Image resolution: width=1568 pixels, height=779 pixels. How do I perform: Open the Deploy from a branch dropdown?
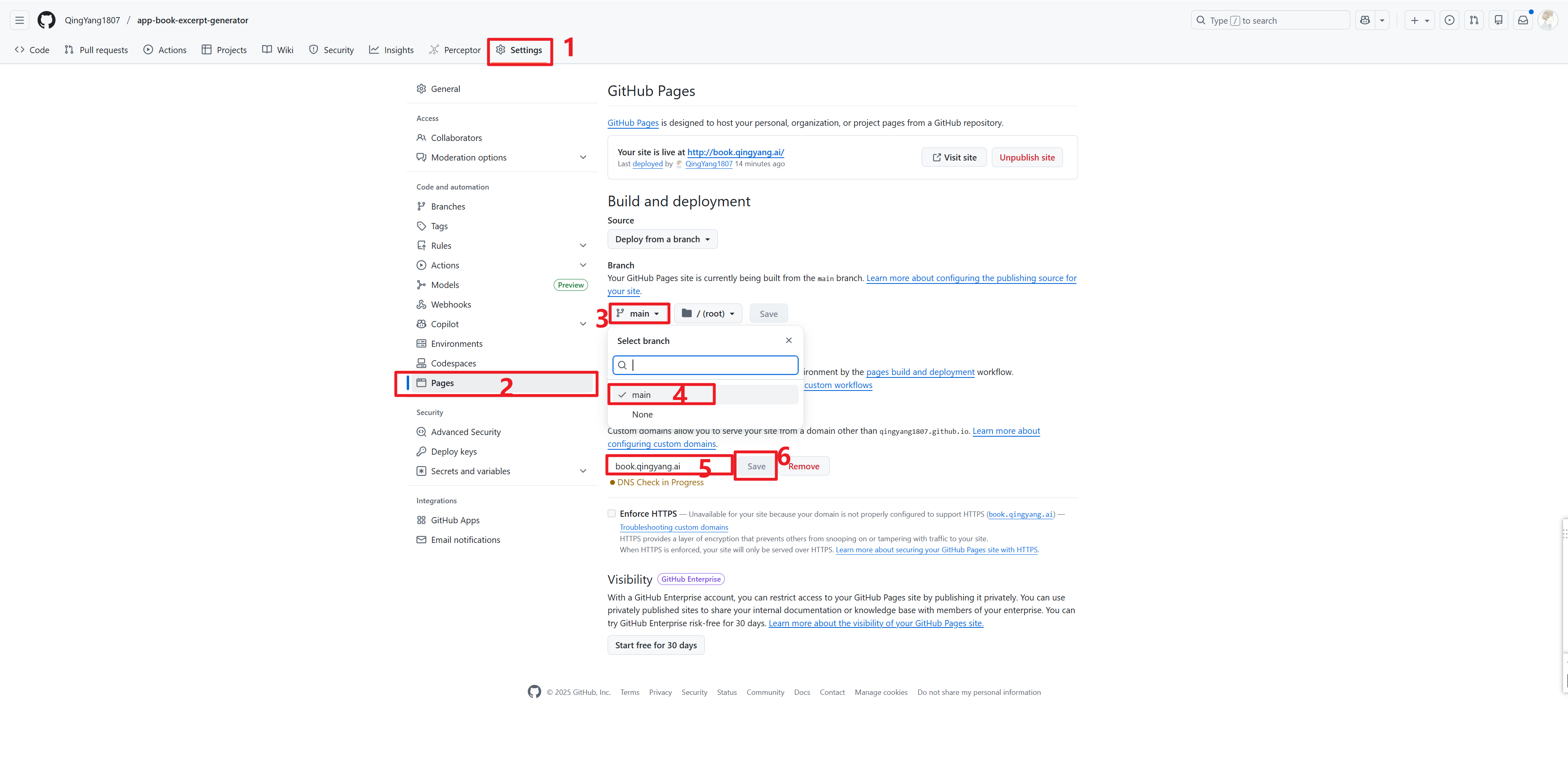click(x=661, y=239)
